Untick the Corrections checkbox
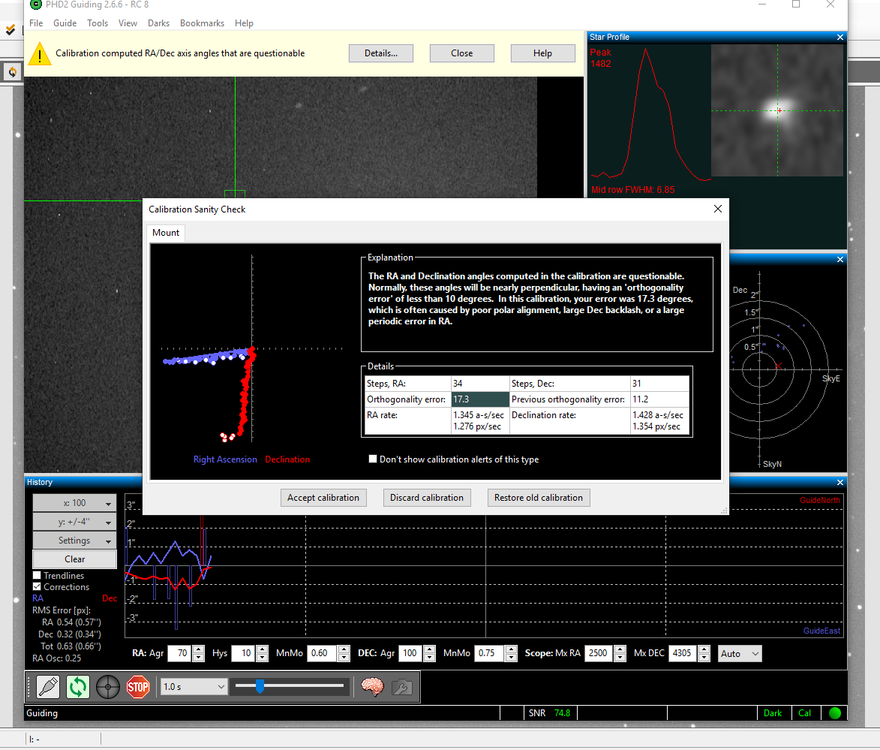880x750 pixels. 37,587
